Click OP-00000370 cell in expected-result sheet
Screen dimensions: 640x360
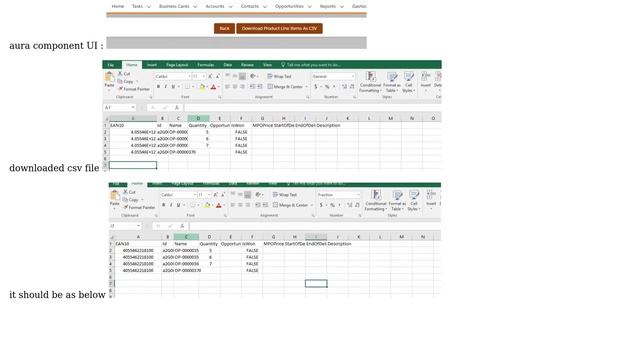tap(188, 271)
